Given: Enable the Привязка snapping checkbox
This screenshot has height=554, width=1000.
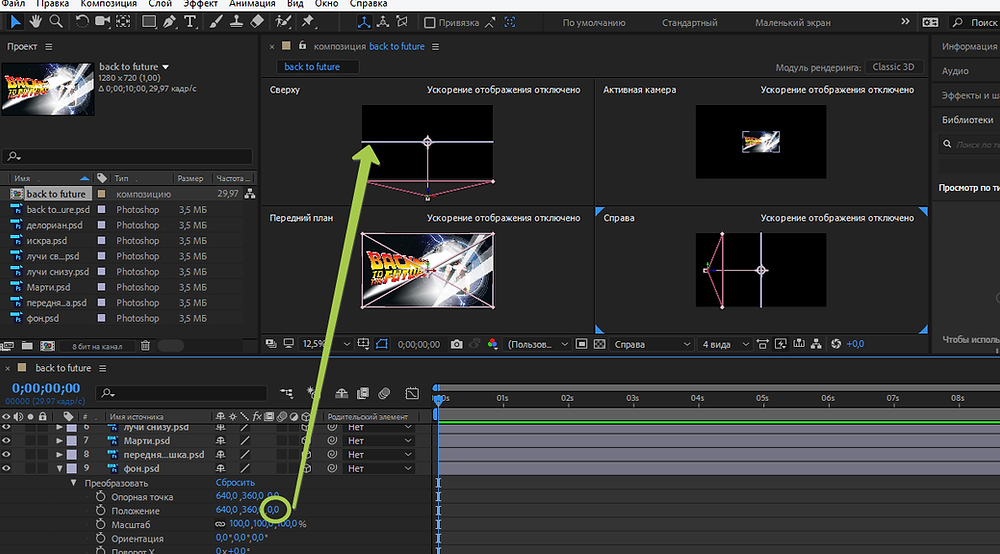Looking at the screenshot, I should (430, 23).
